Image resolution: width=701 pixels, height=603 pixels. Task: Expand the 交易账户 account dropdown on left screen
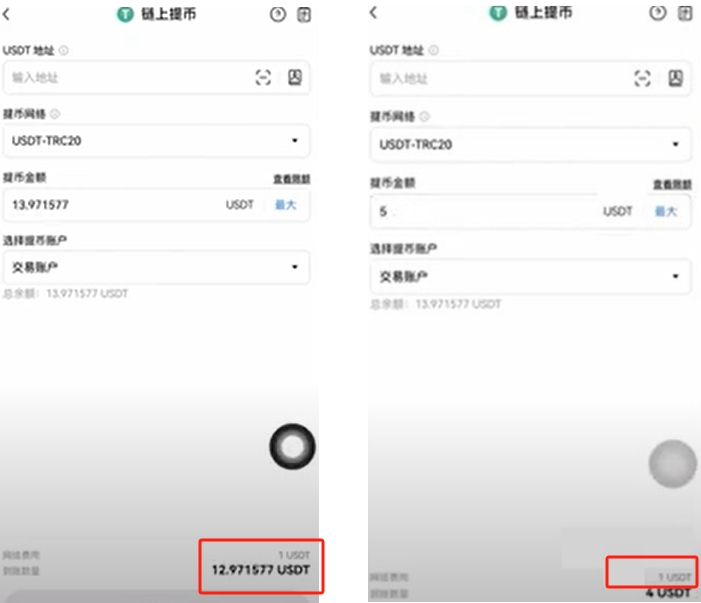[x=156, y=267]
